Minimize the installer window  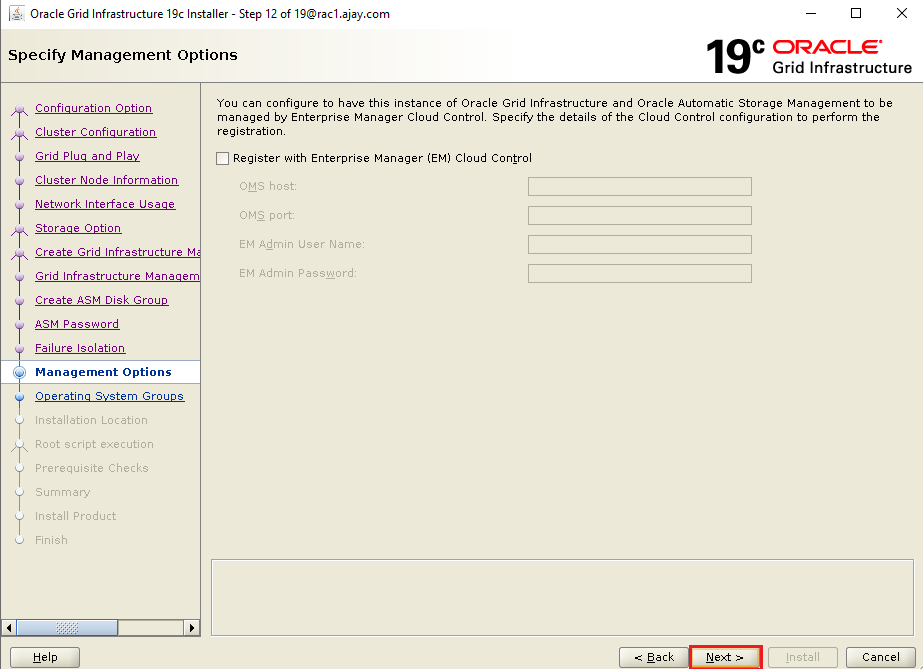(x=811, y=14)
